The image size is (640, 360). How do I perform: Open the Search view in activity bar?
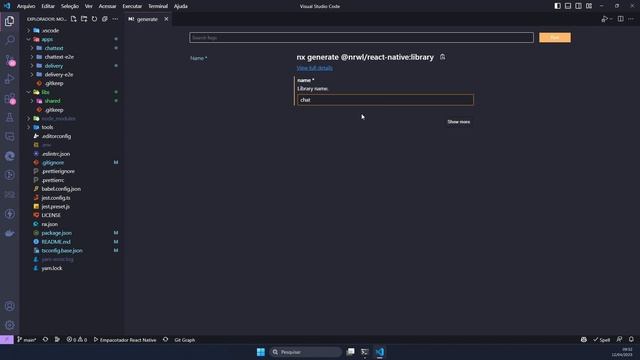(x=10, y=40)
